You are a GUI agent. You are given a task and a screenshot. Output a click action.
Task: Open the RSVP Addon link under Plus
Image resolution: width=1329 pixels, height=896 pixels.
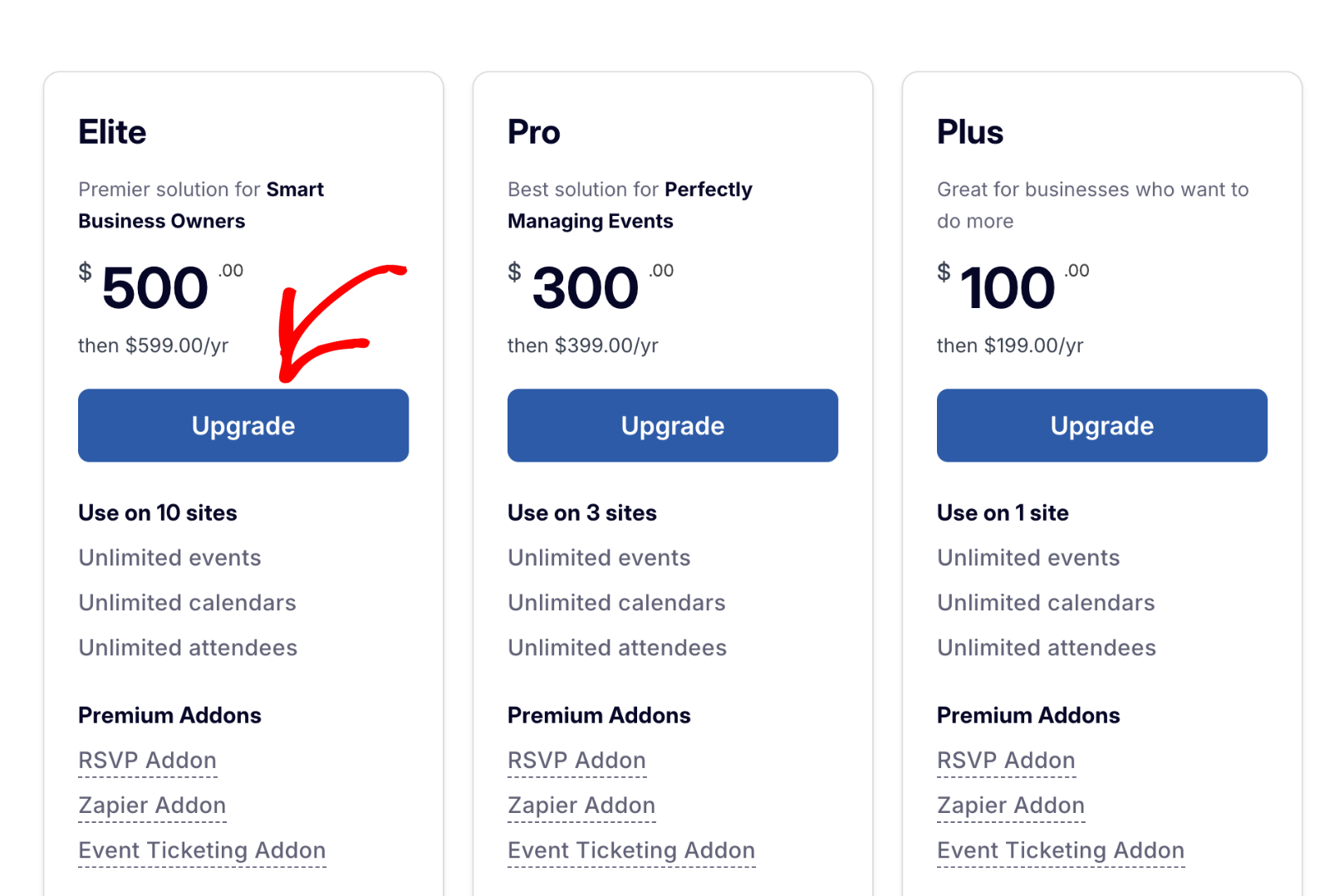pyautogui.click(x=1006, y=760)
